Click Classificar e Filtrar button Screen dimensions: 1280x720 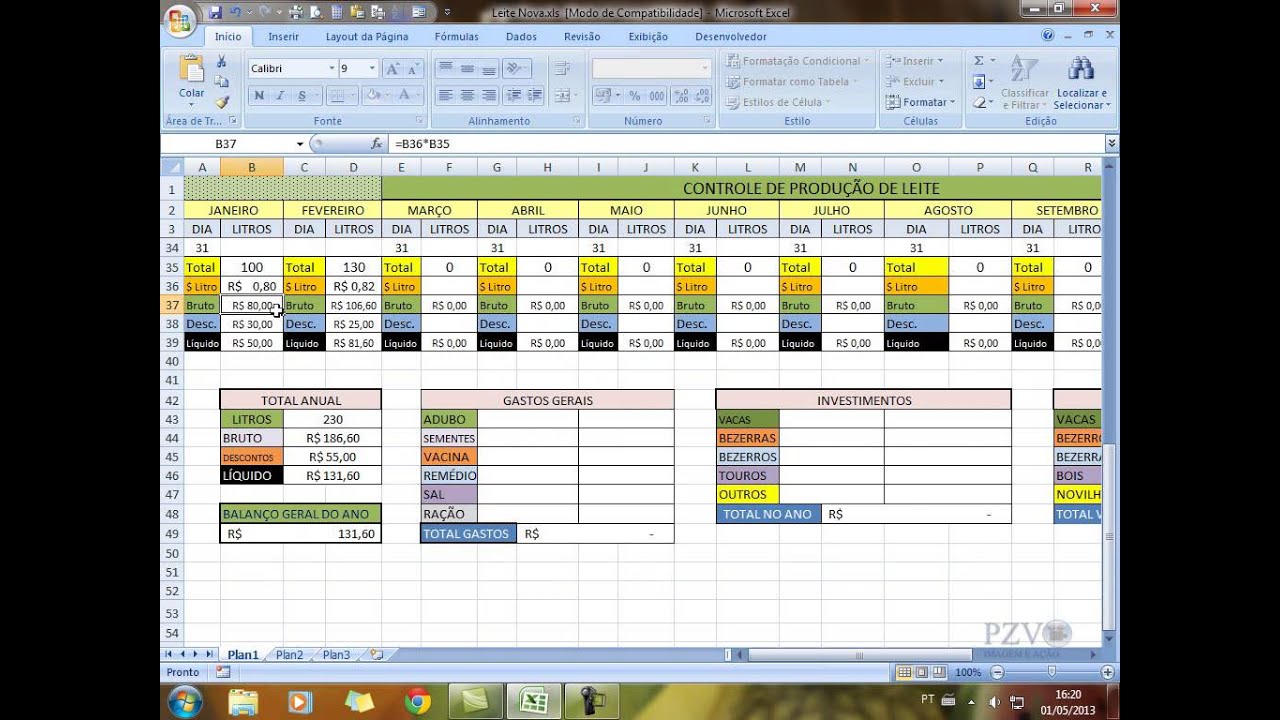pos(1024,82)
